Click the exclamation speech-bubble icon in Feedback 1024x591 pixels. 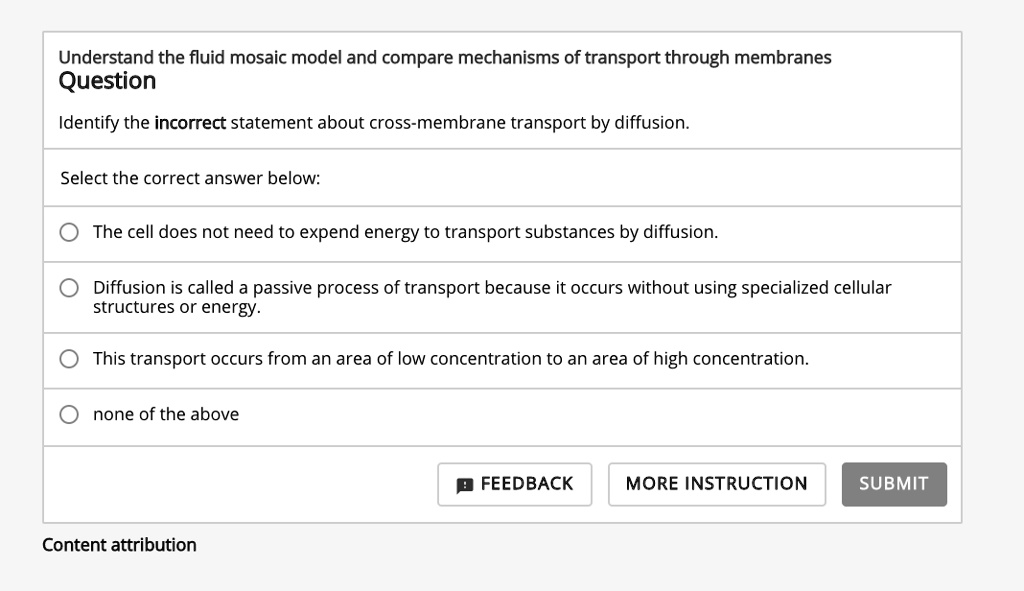click(x=465, y=485)
